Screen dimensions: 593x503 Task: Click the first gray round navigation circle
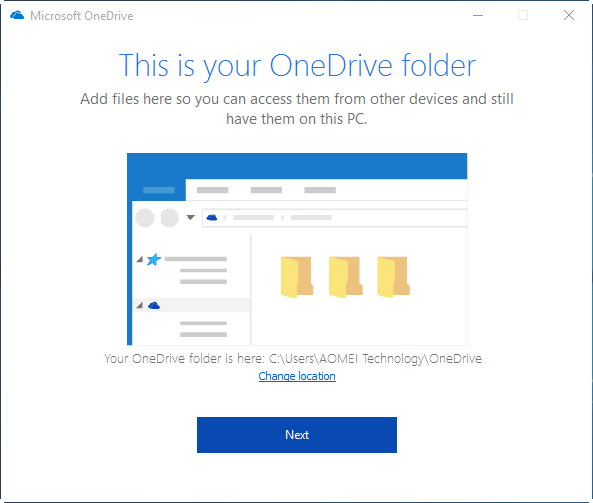click(145, 218)
